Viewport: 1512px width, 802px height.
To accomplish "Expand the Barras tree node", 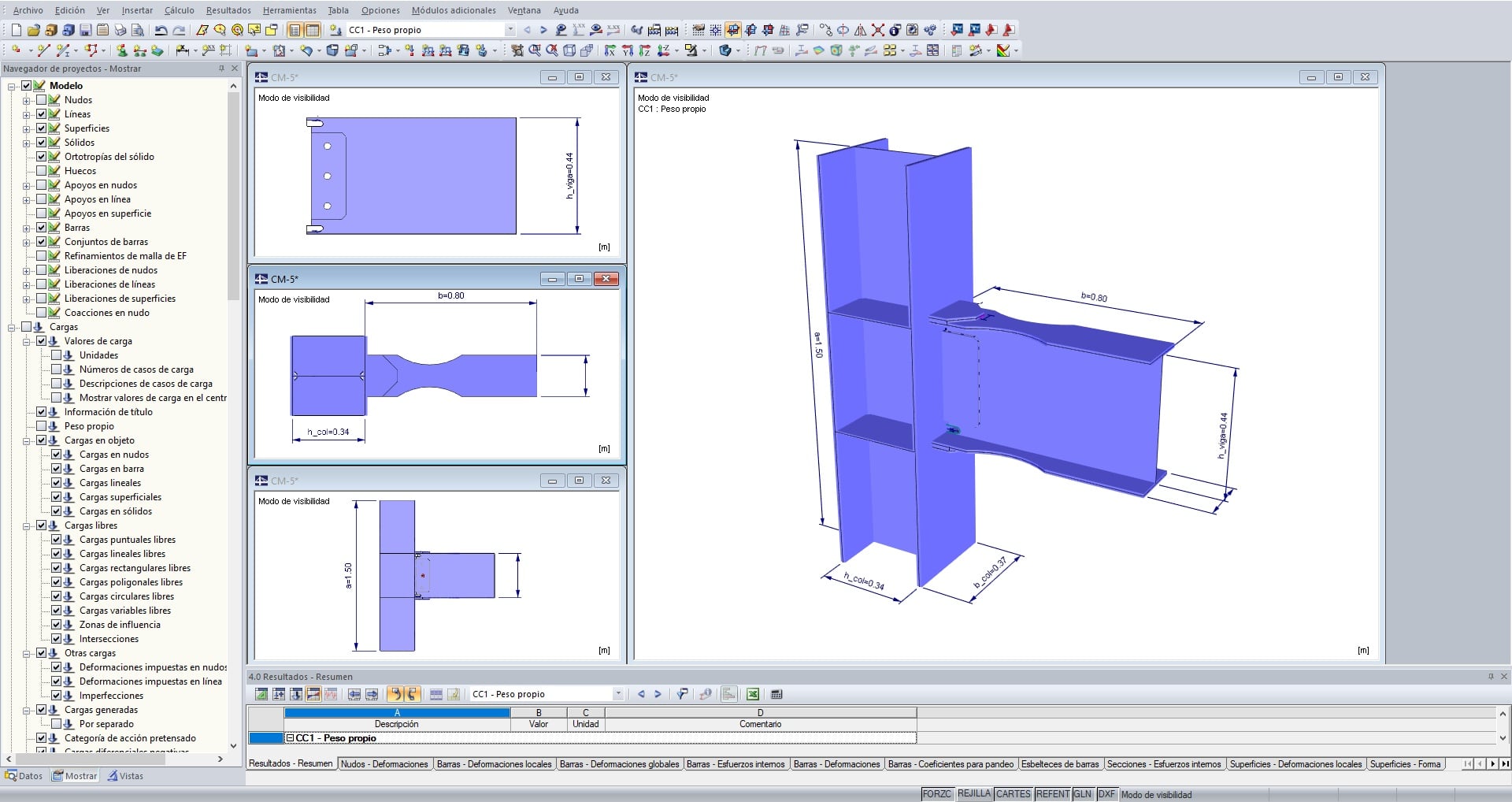I will (x=27, y=228).
